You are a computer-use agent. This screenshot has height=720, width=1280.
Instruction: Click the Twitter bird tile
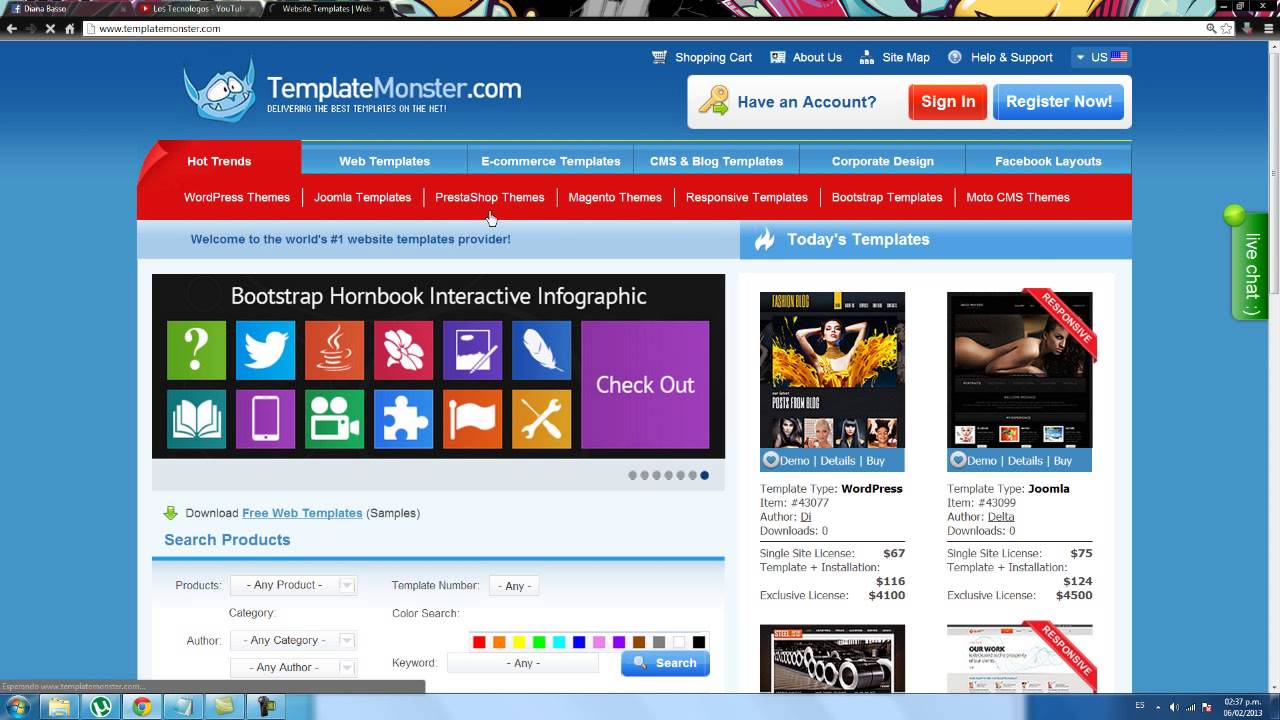265,350
